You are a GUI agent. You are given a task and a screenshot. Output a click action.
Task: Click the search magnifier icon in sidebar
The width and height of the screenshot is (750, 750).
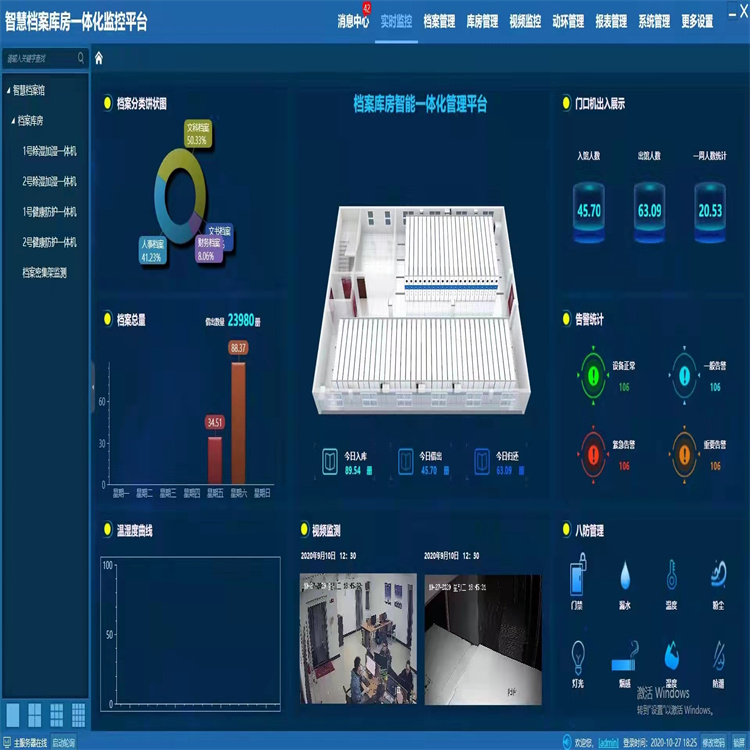pos(82,58)
